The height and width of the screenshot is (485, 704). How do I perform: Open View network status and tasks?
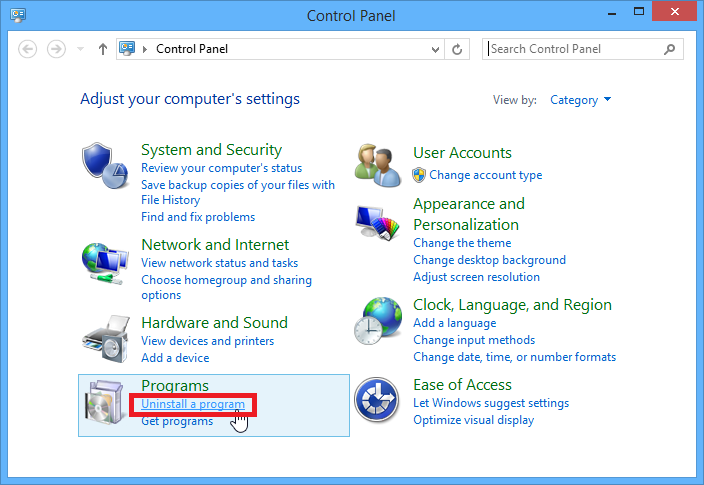[x=220, y=263]
